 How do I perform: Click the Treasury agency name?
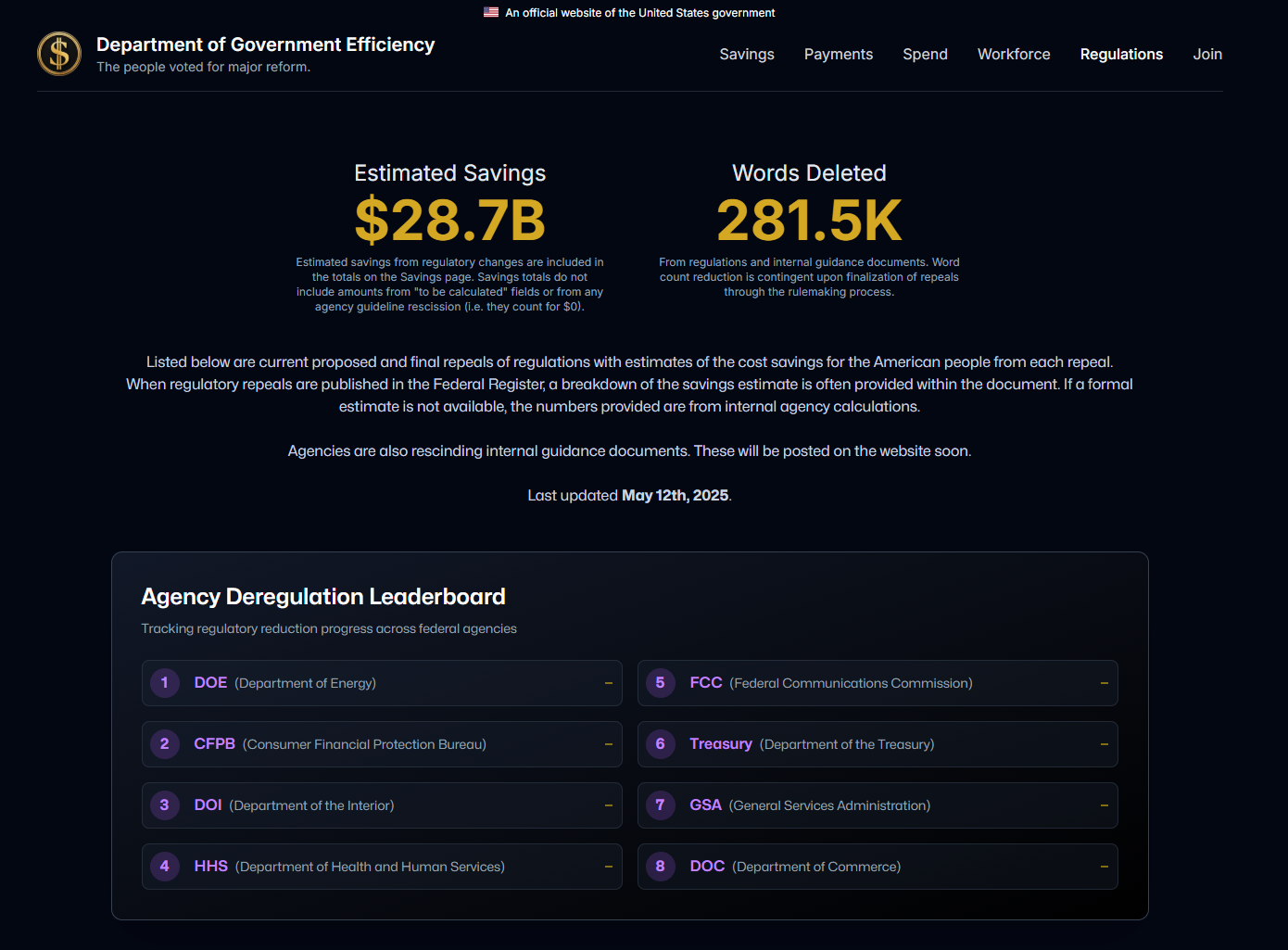(721, 744)
